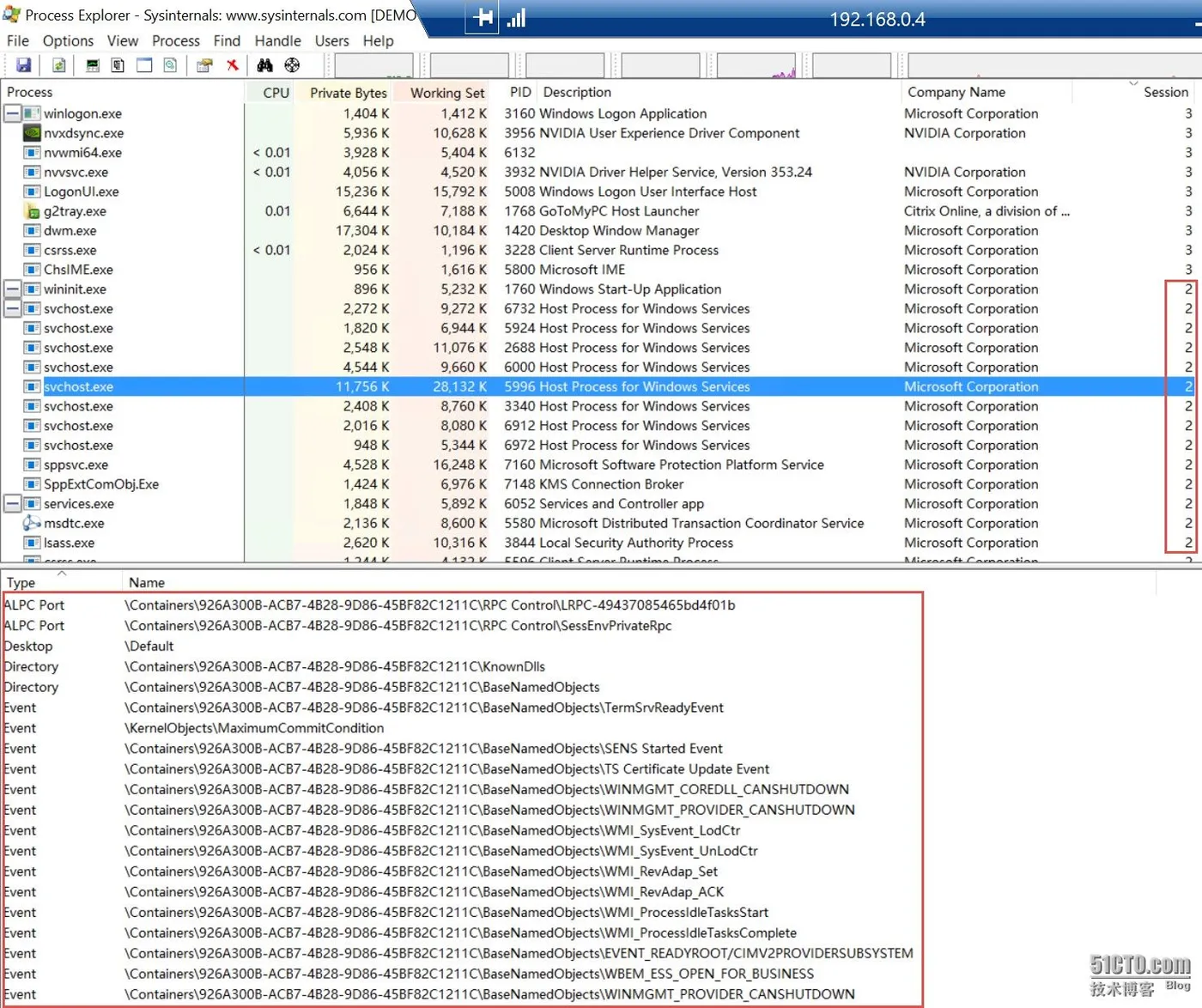Click the Process column header
This screenshot has height=1008, width=1202.
123,93
